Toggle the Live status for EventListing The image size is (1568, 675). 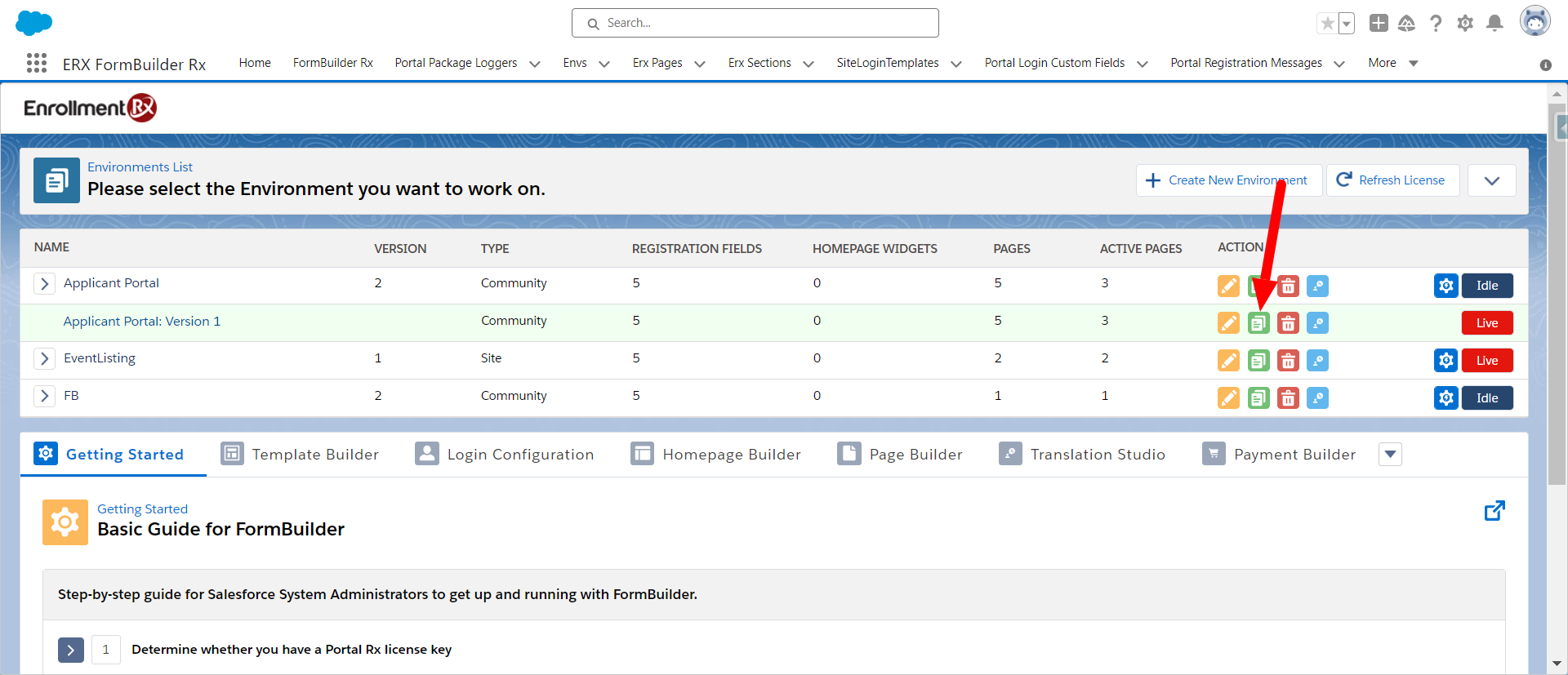[x=1487, y=361]
